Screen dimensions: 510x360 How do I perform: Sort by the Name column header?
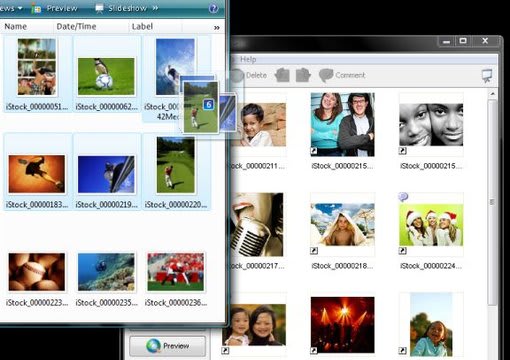point(16,26)
